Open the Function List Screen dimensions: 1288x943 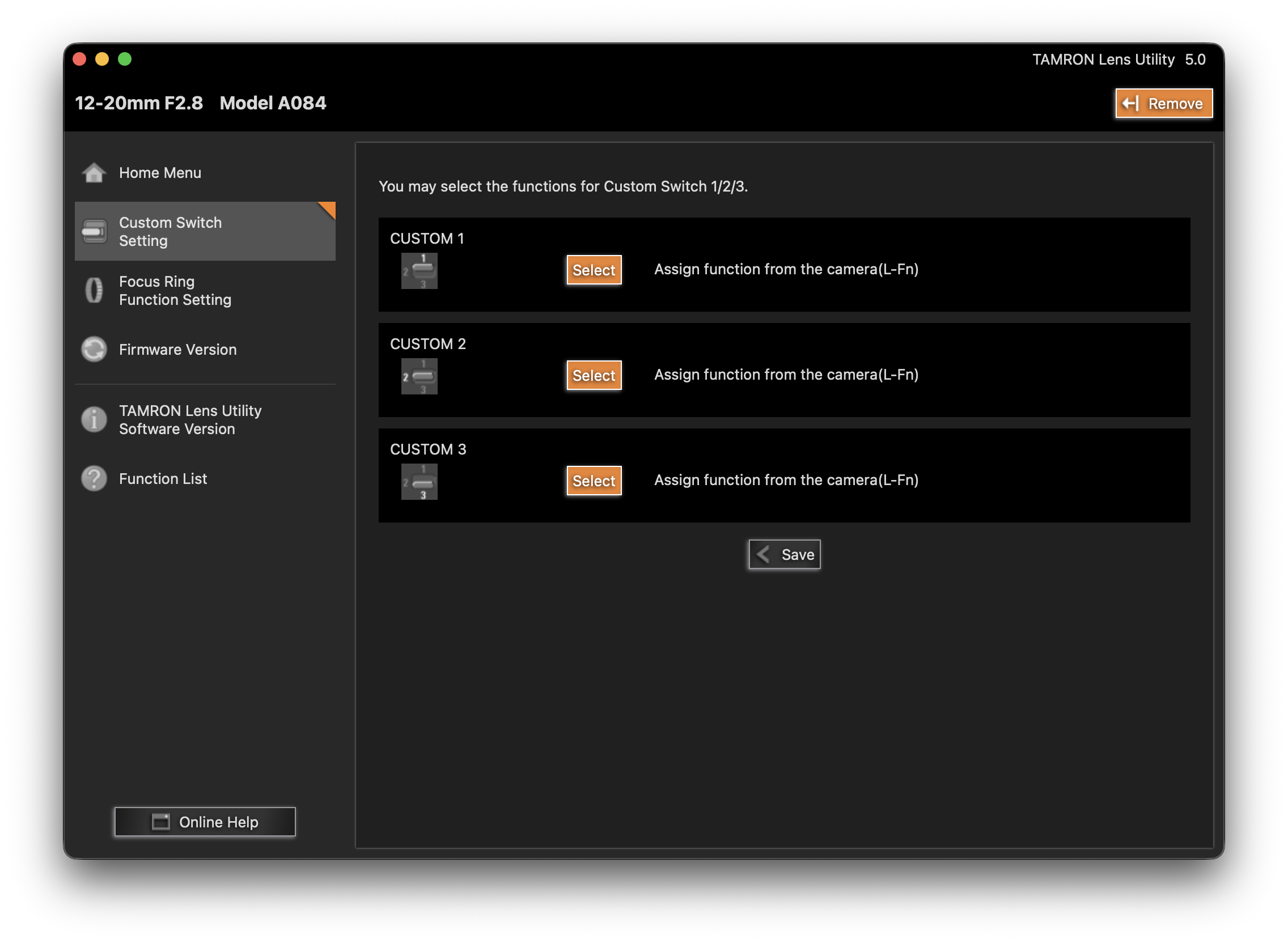pyautogui.click(x=205, y=478)
